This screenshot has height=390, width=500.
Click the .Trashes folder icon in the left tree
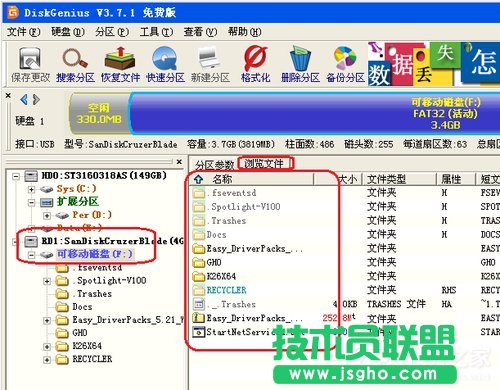tap(62, 294)
